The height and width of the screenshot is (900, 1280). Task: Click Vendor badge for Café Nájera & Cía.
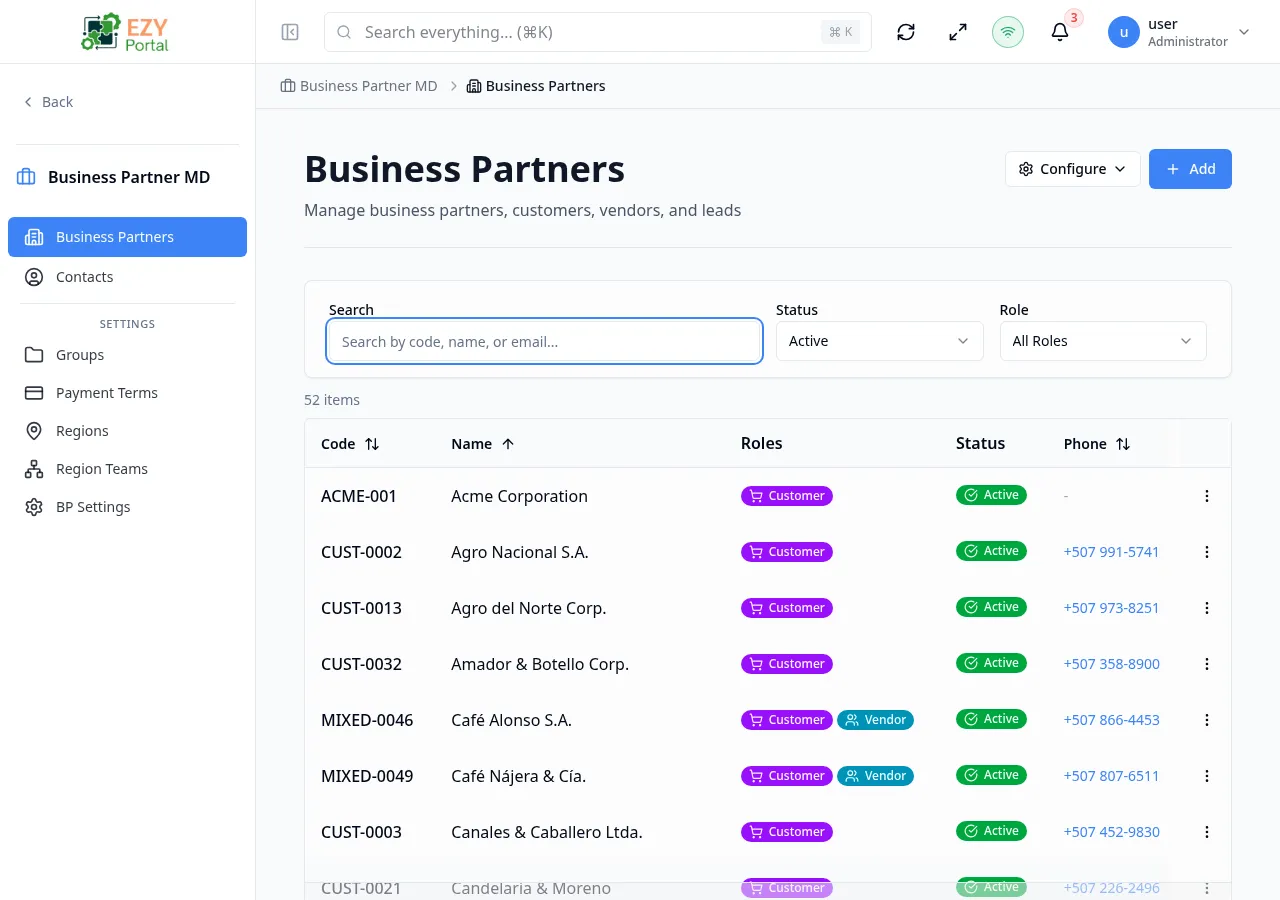pyautogui.click(x=875, y=776)
